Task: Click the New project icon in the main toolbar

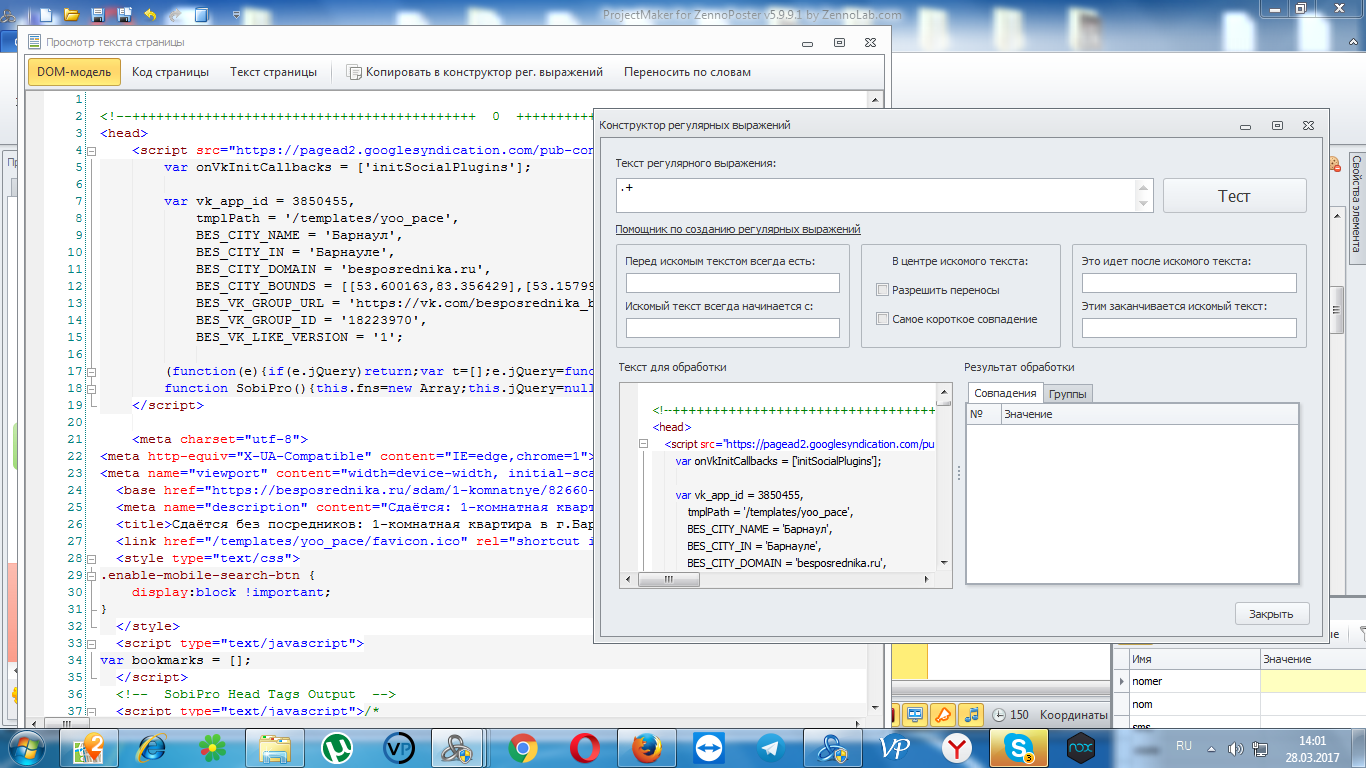Action: [47, 14]
